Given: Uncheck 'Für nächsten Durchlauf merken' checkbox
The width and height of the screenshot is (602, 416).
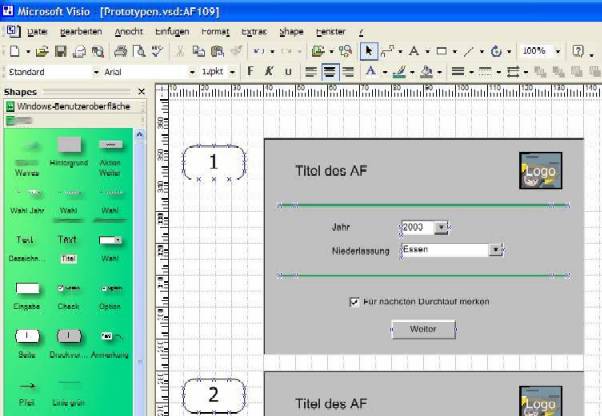Looking at the screenshot, I should click(354, 302).
